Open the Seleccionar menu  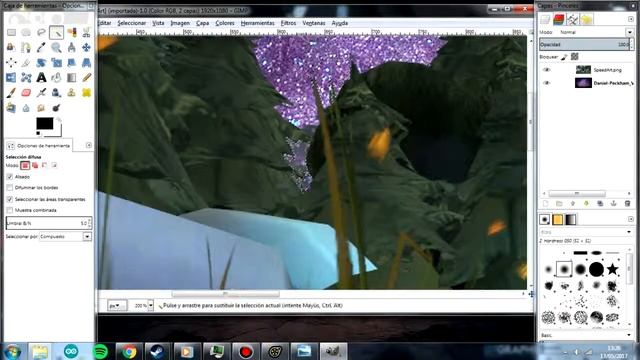click(131, 23)
